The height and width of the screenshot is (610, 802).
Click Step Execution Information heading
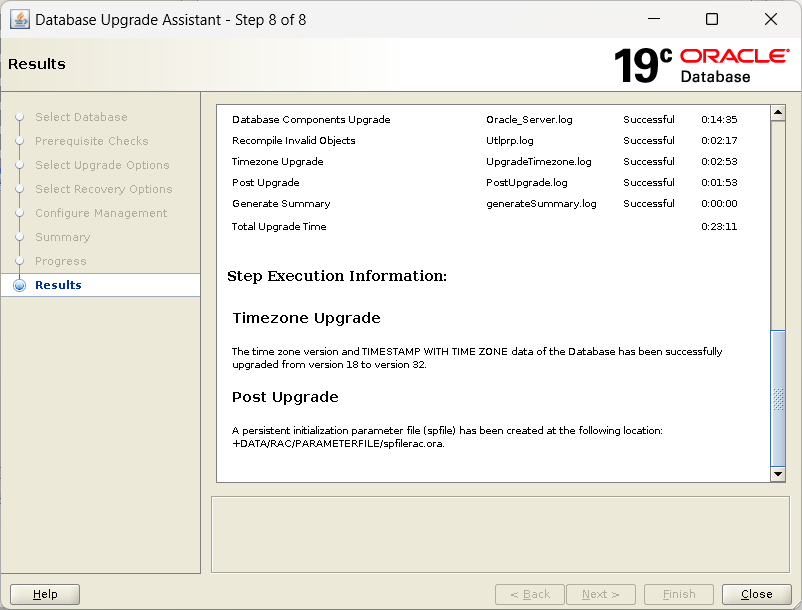tap(337, 276)
